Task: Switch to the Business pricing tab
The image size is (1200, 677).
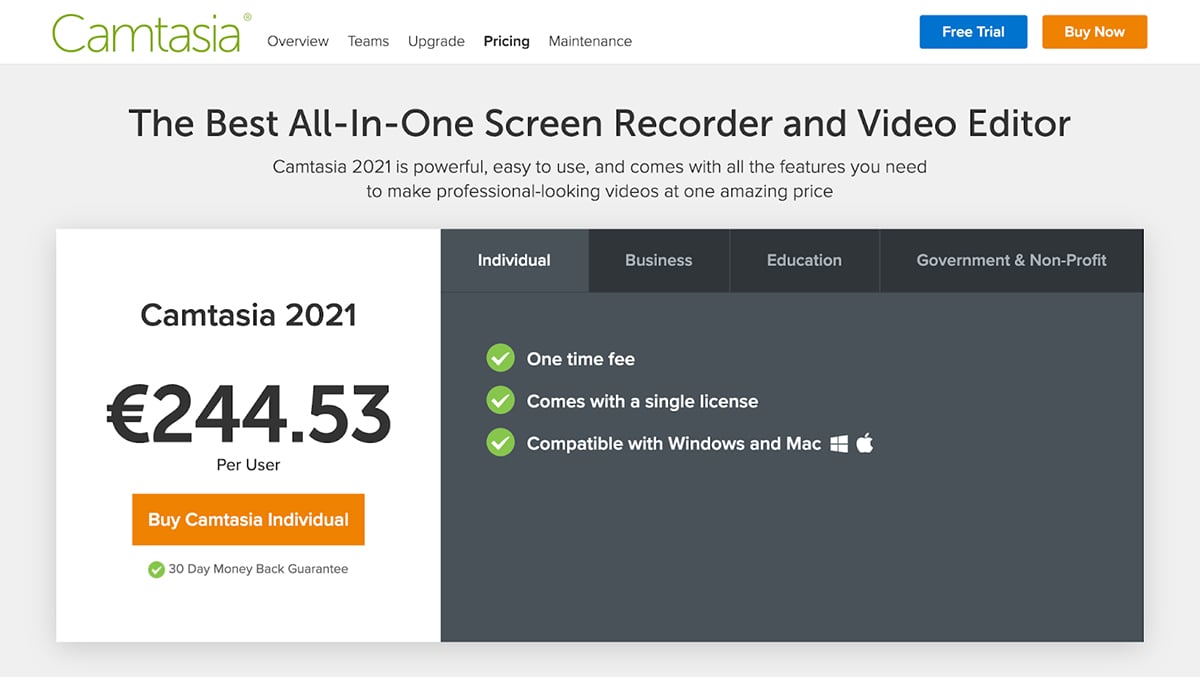Action: tap(658, 260)
